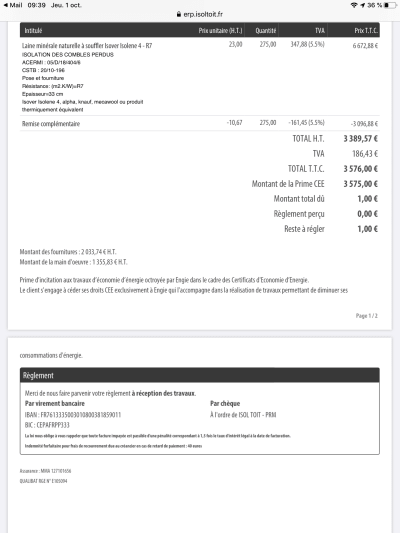Select the Laine minérale Isover product line
The height and width of the screenshot is (533, 400).
pyautogui.click(x=200, y=76)
